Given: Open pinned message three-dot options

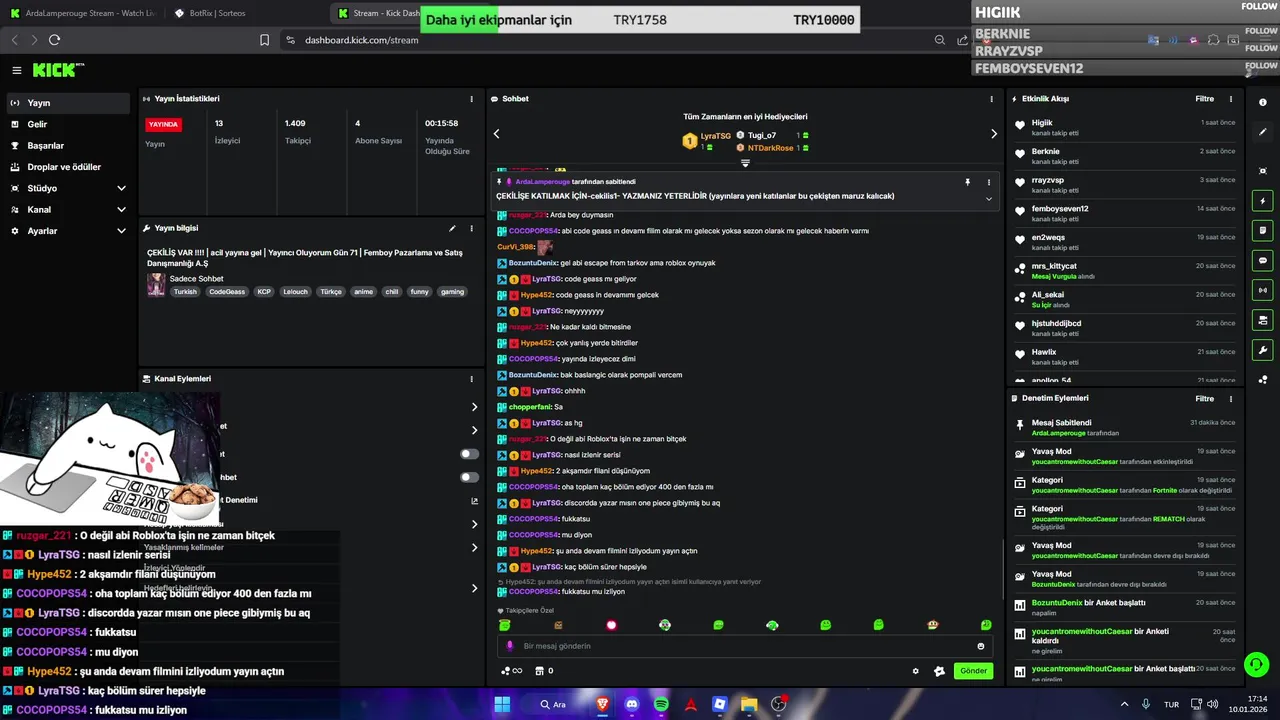Looking at the screenshot, I should 989,182.
